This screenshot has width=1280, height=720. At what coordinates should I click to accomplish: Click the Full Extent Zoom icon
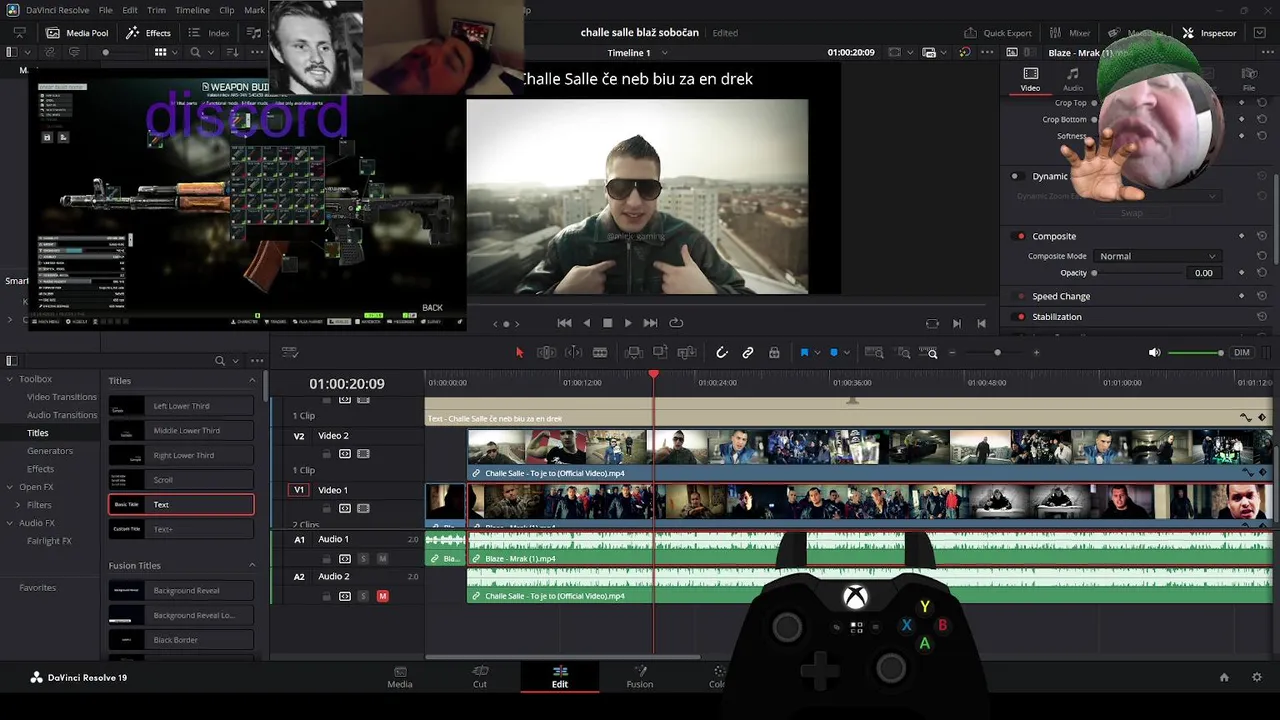pos(874,352)
